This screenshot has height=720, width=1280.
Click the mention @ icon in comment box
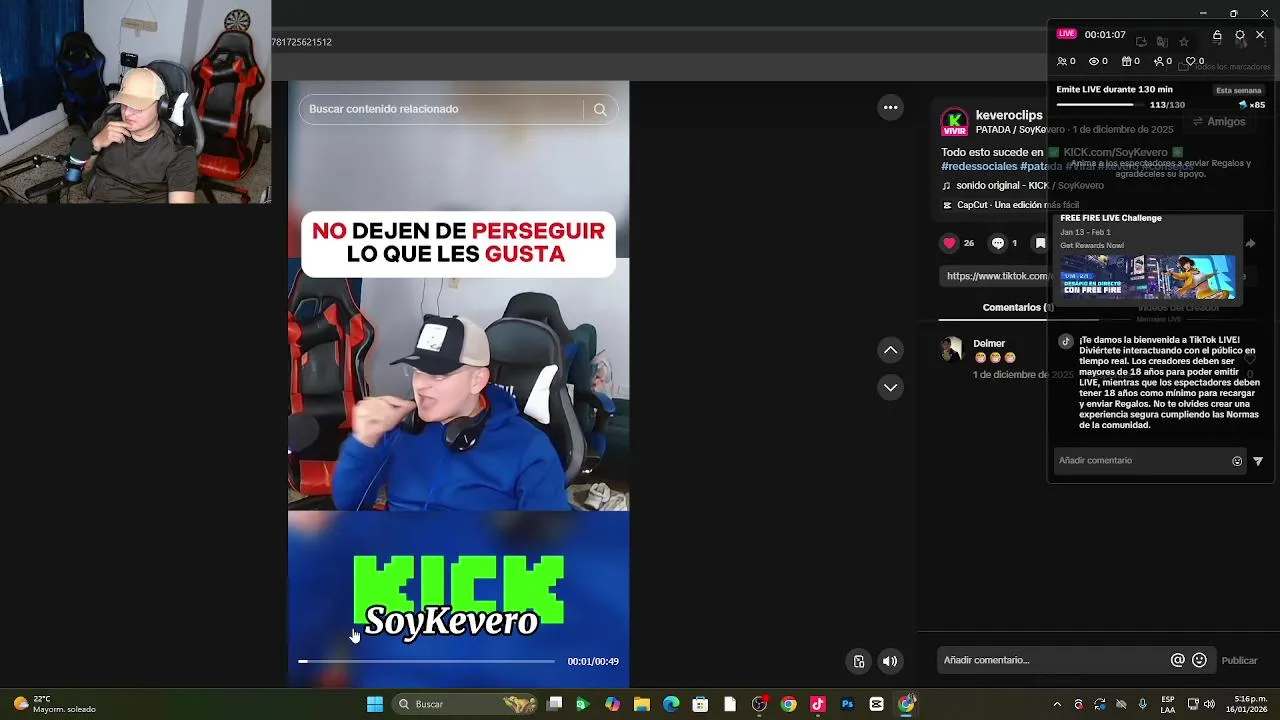1177,660
